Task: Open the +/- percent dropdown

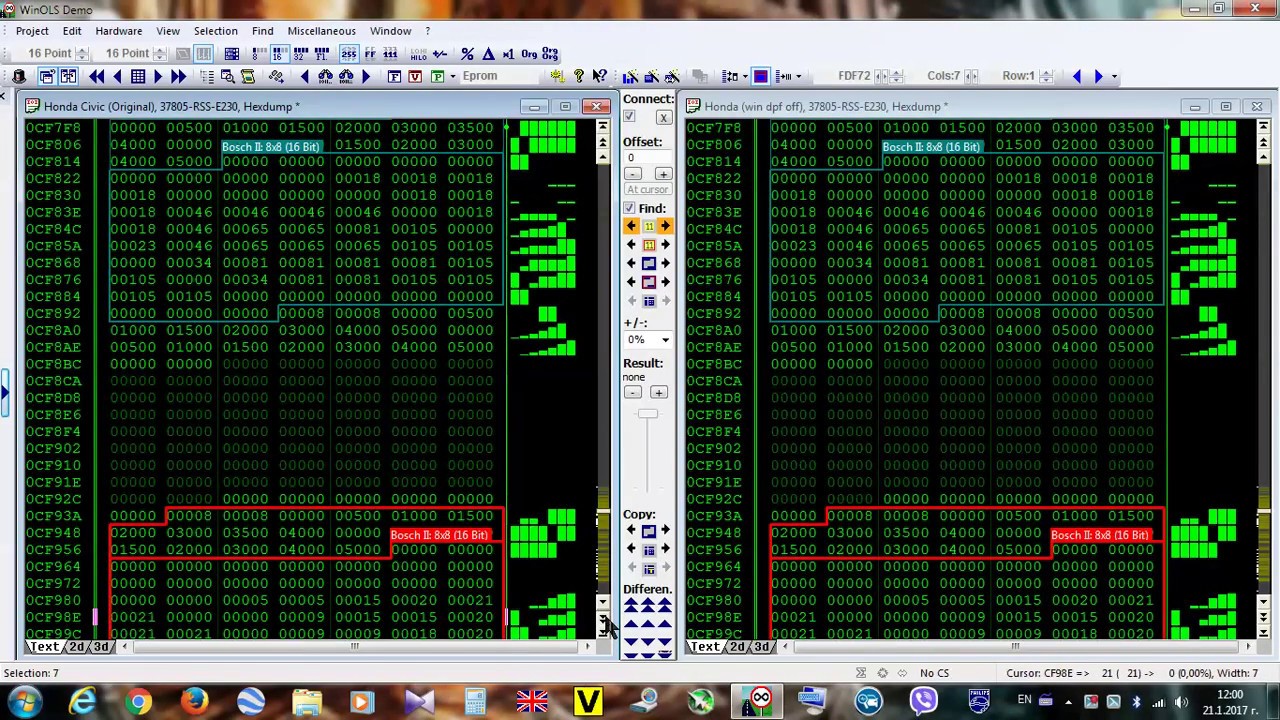Action: click(666, 340)
